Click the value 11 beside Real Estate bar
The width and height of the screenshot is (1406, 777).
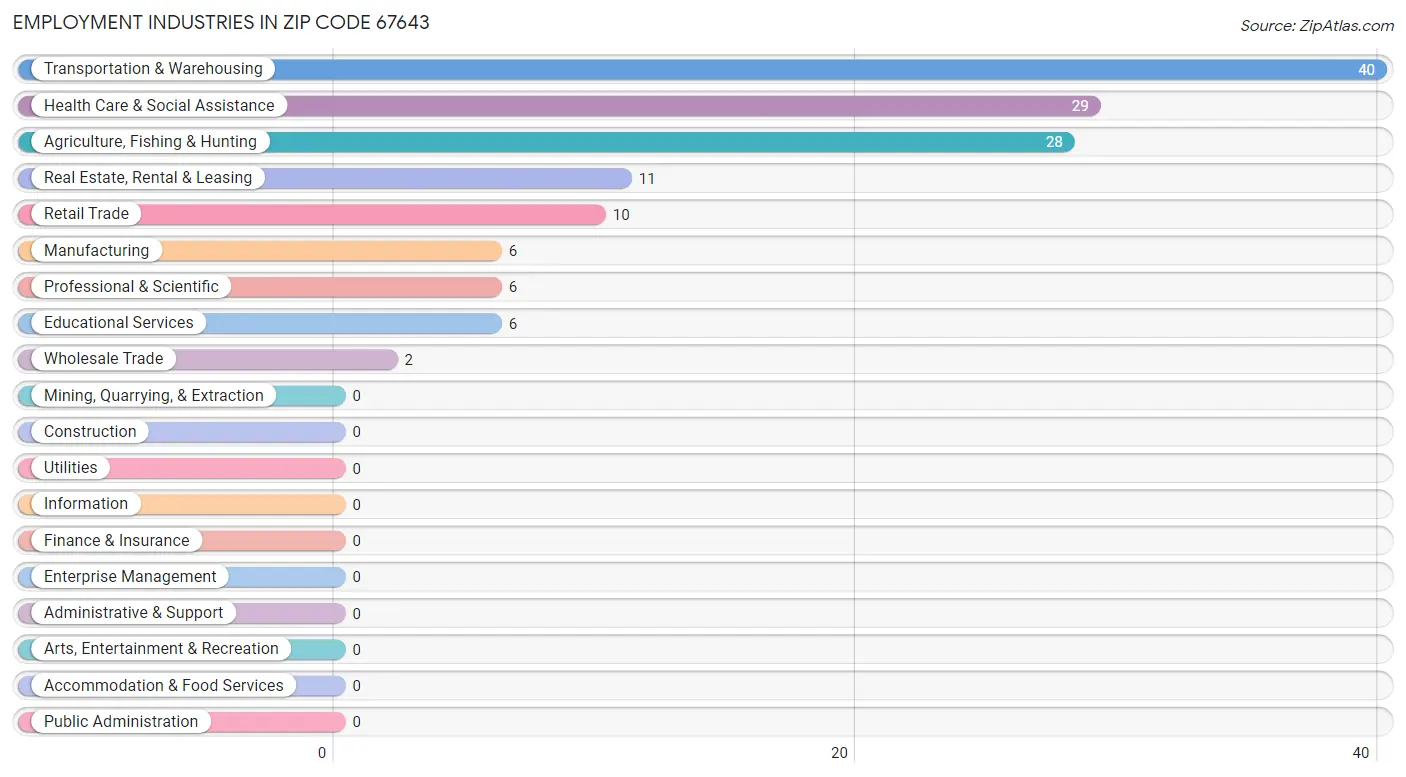(x=647, y=179)
